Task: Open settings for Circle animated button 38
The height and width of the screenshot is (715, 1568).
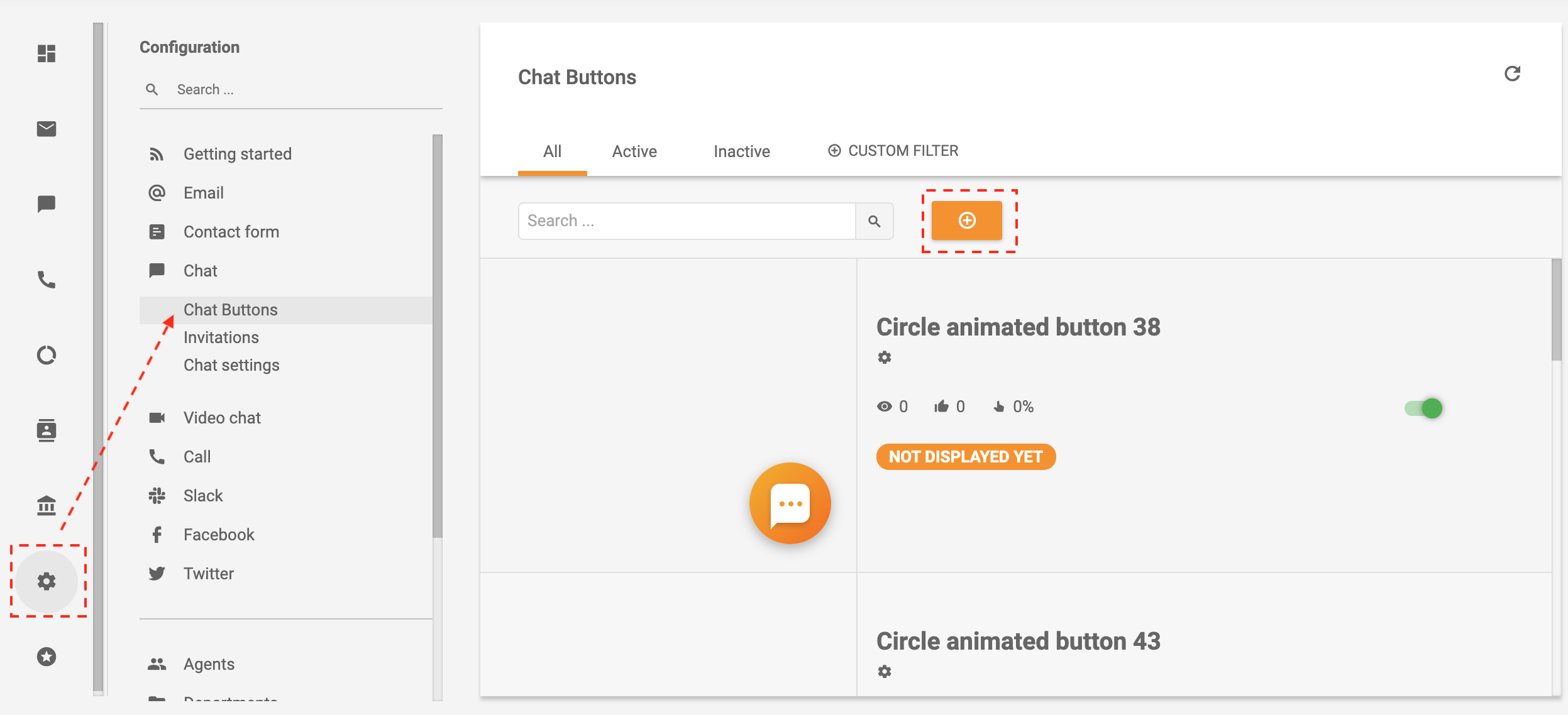Action: [885, 357]
